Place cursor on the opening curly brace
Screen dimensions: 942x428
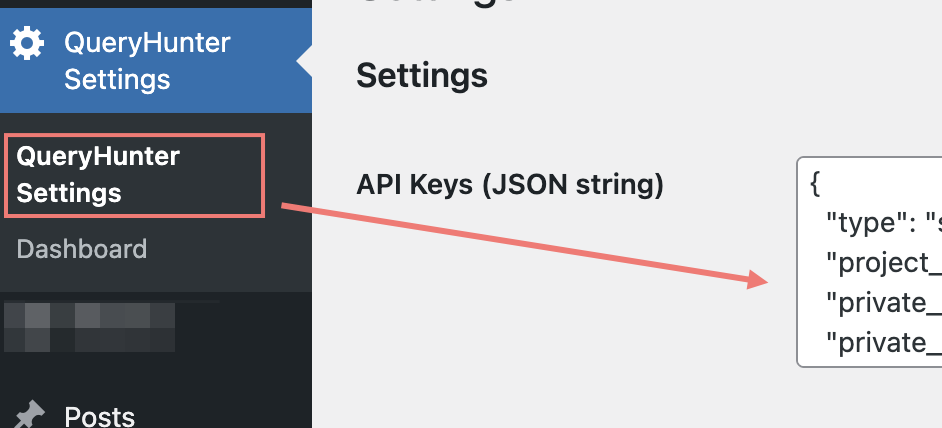[815, 185]
